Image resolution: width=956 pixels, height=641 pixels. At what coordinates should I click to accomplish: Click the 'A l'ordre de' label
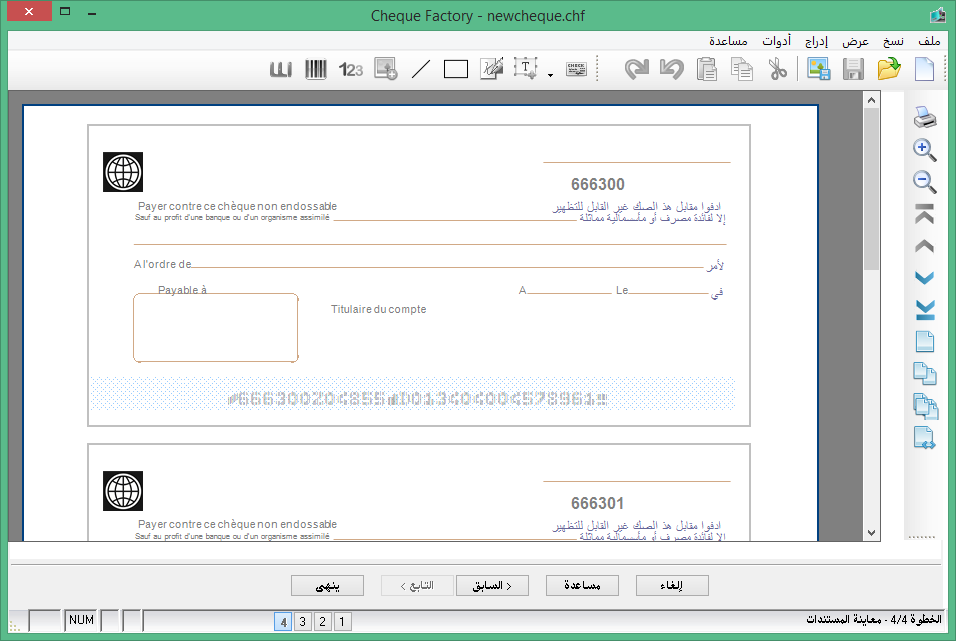point(163,264)
